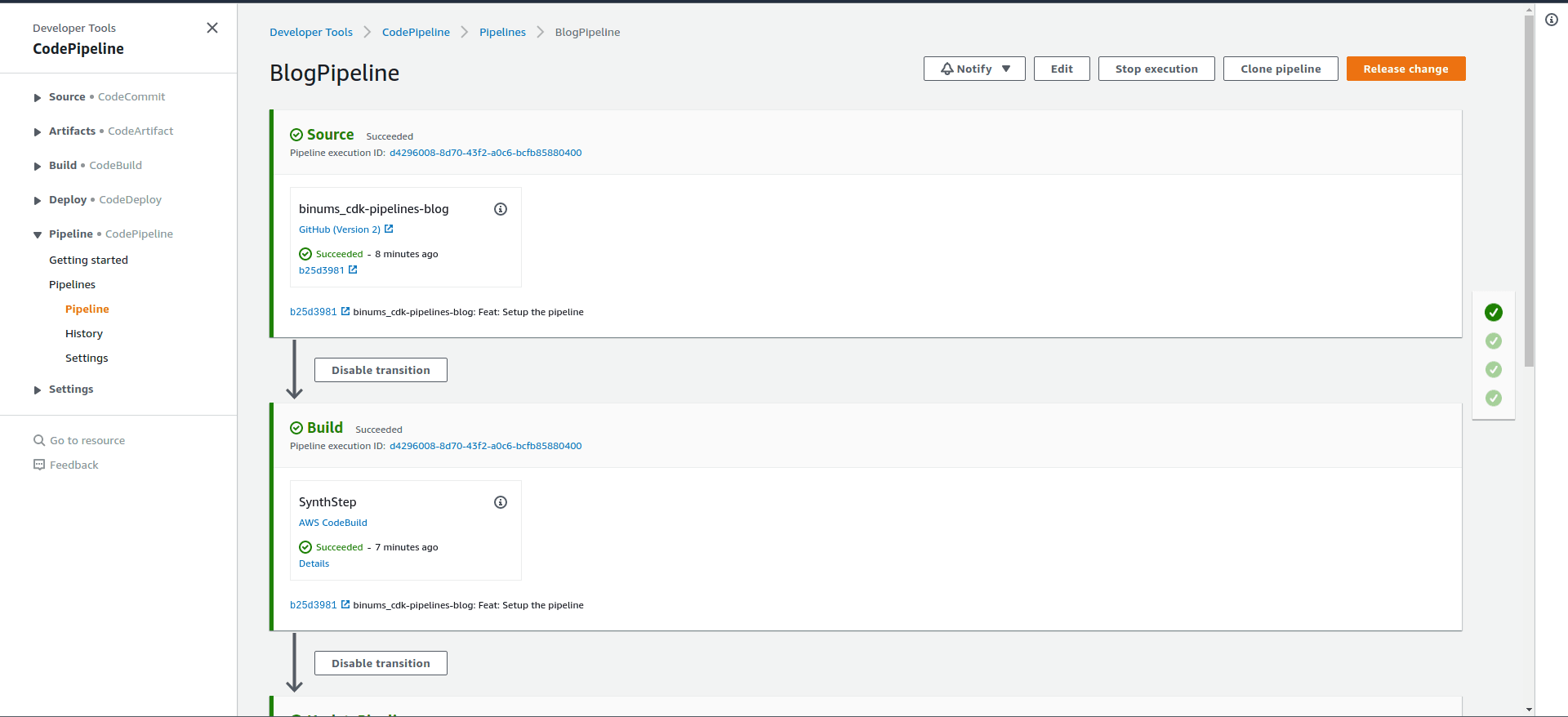The width and height of the screenshot is (1568, 717).
Task: Click the orange Release change button
Action: pos(1405,69)
